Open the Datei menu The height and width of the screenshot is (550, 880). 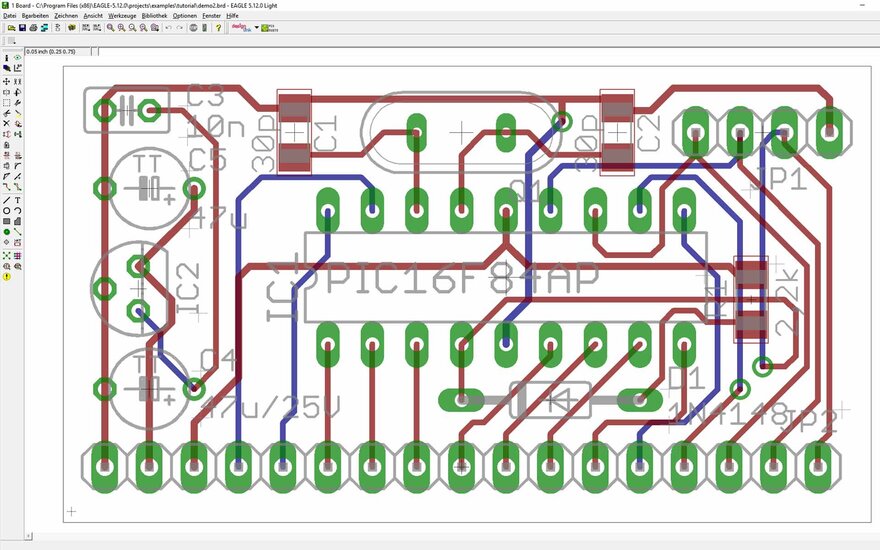(x=10, y=16)
